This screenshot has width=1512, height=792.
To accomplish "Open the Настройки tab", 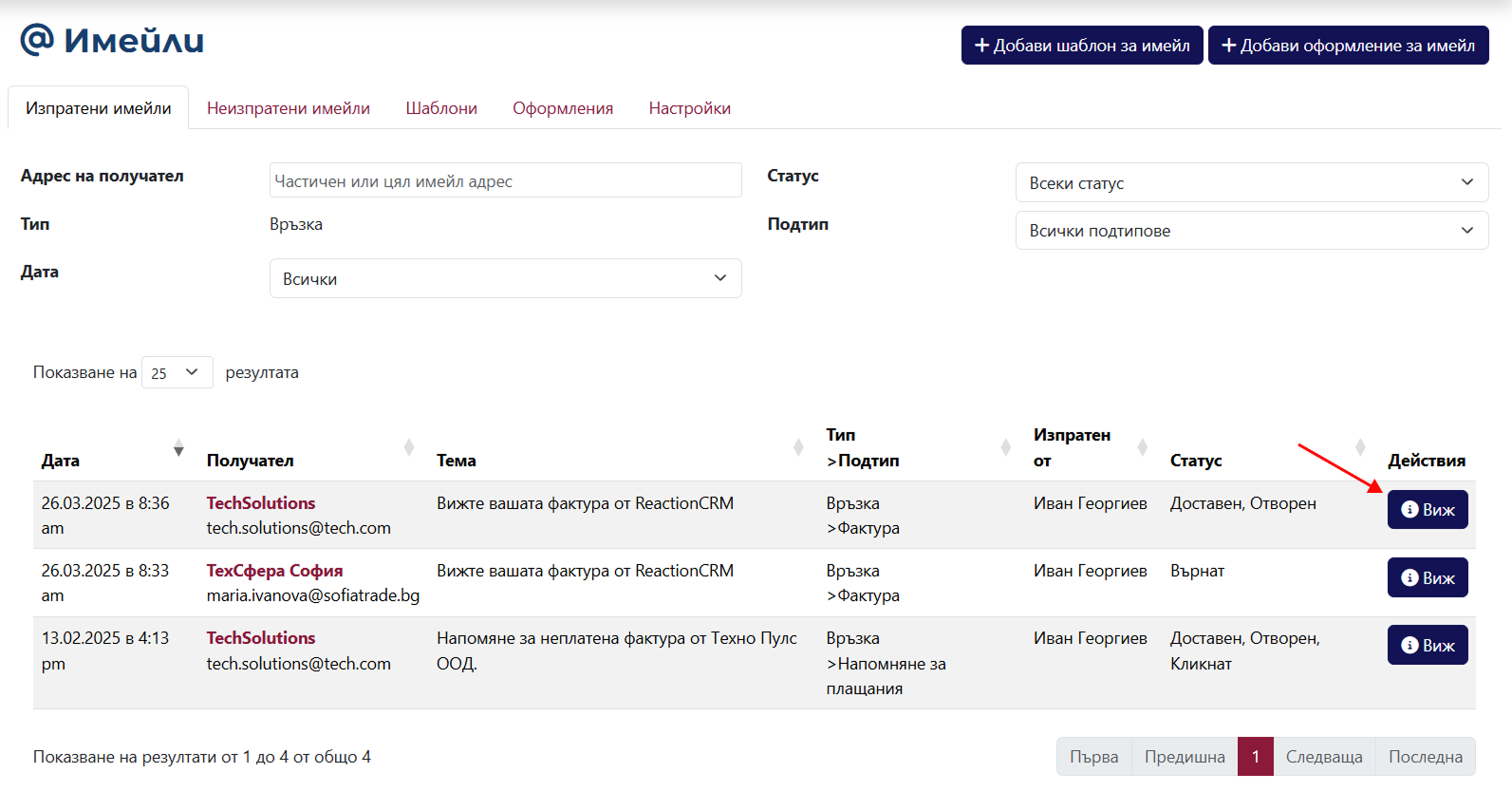I will point(690,108).
